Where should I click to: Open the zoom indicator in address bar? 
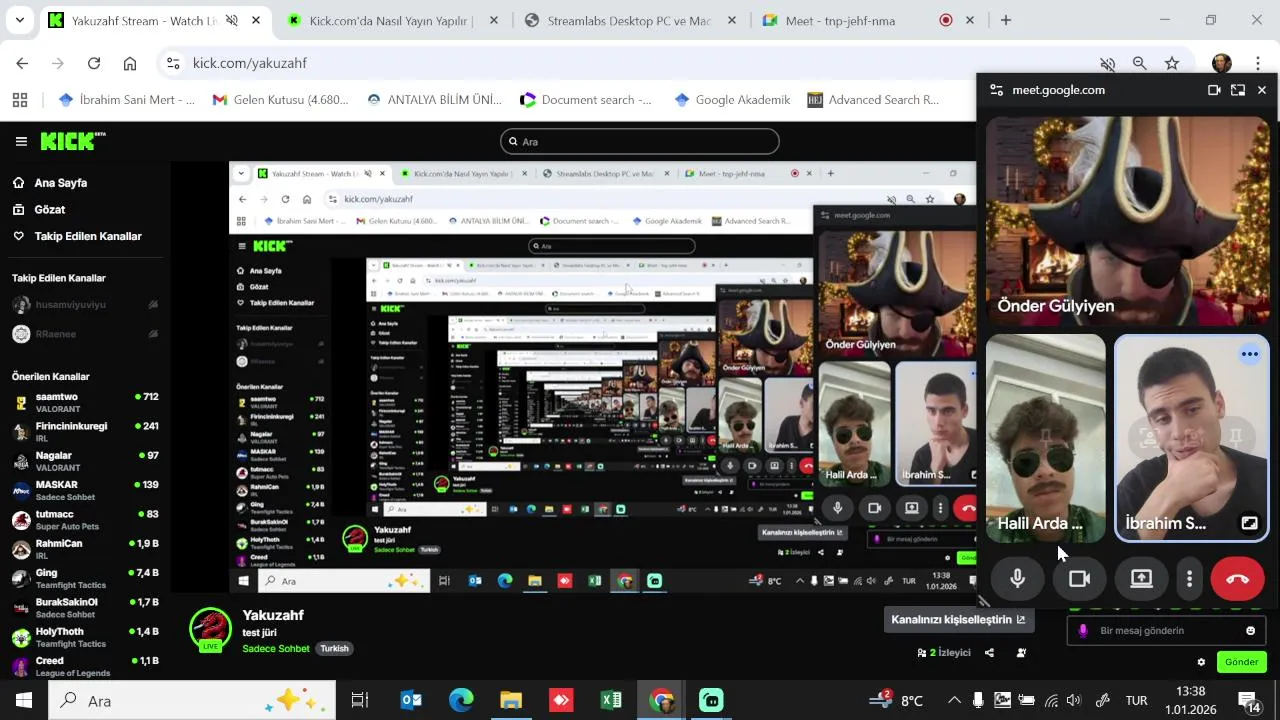pyautogui.click(x=1139, y=63)
